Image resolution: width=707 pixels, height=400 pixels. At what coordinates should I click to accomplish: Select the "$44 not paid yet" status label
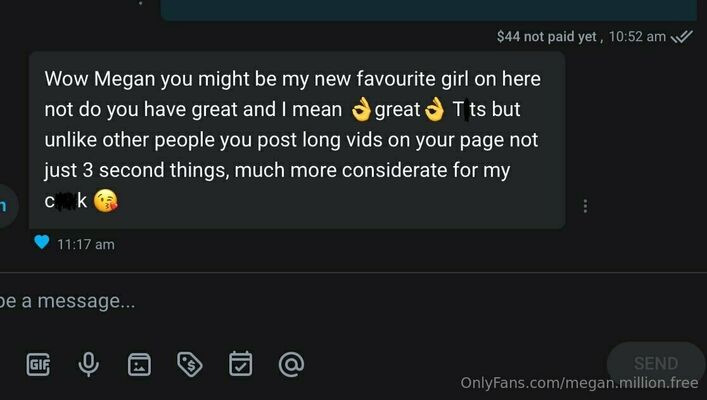click(x=546, y=37)
